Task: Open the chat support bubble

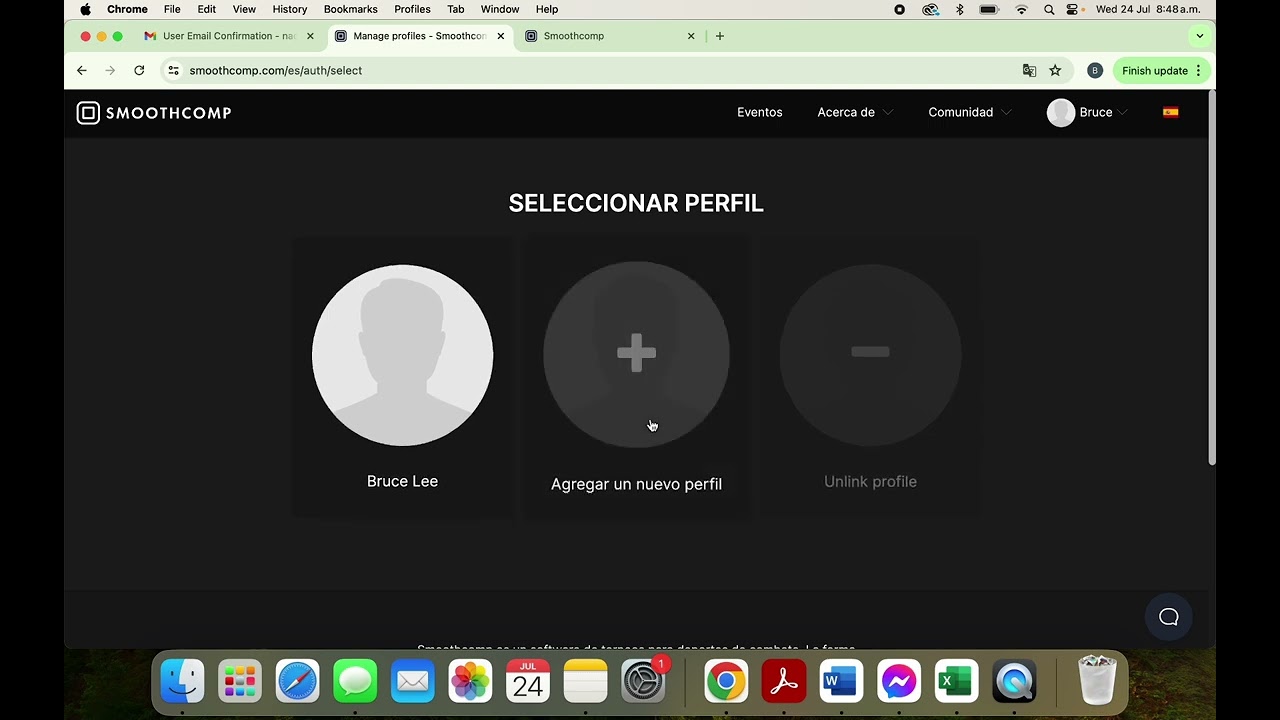Action: tap(1169, 617)
